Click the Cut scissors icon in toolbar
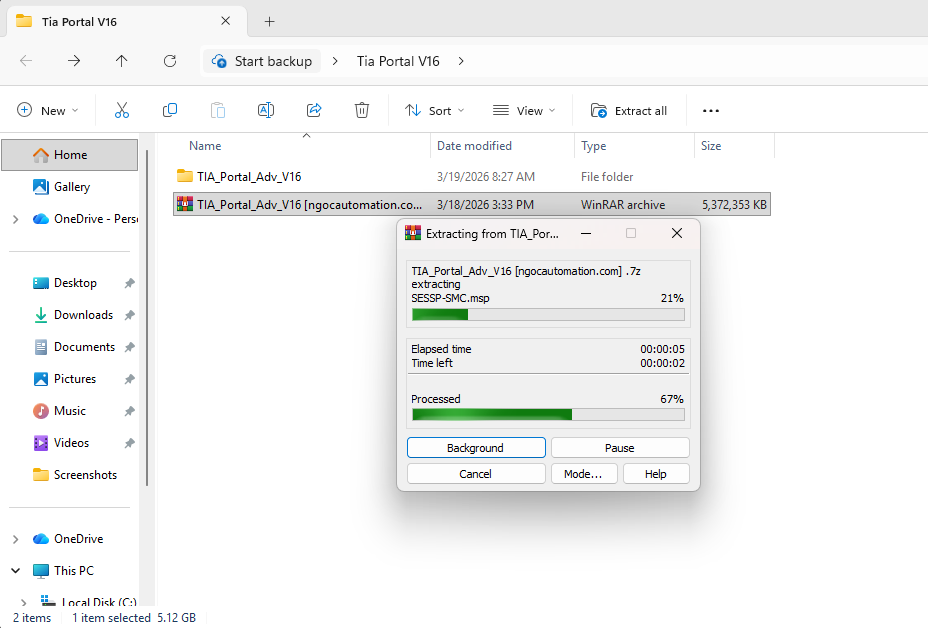The width and height of the screenshot is (928, 628). click(x=122, y=110)
